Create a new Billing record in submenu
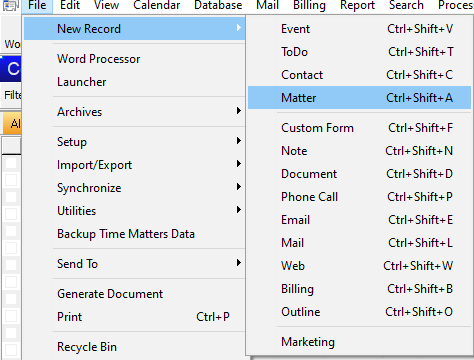 359,289
